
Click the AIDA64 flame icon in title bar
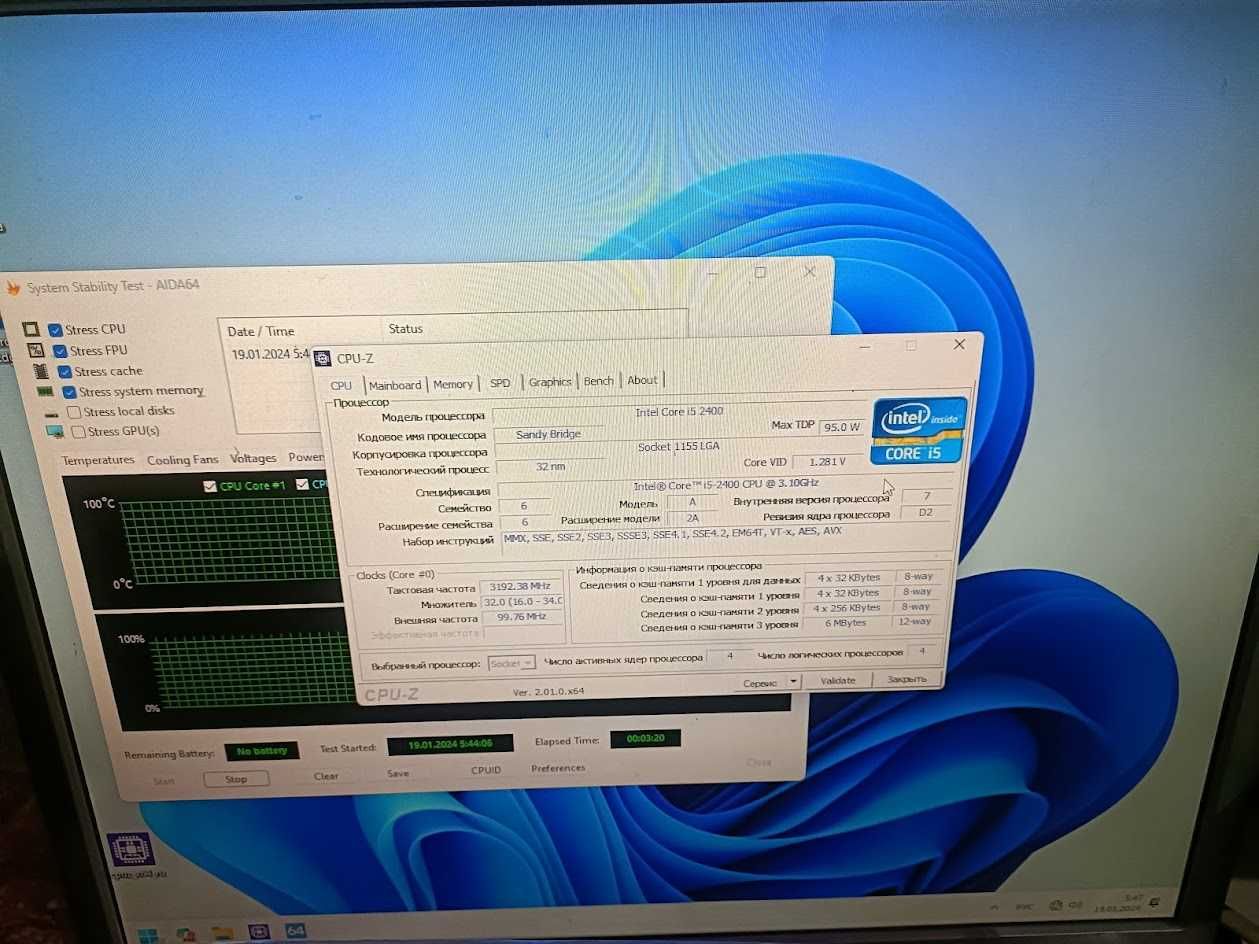pyautogui.click(x=13, y=288)
